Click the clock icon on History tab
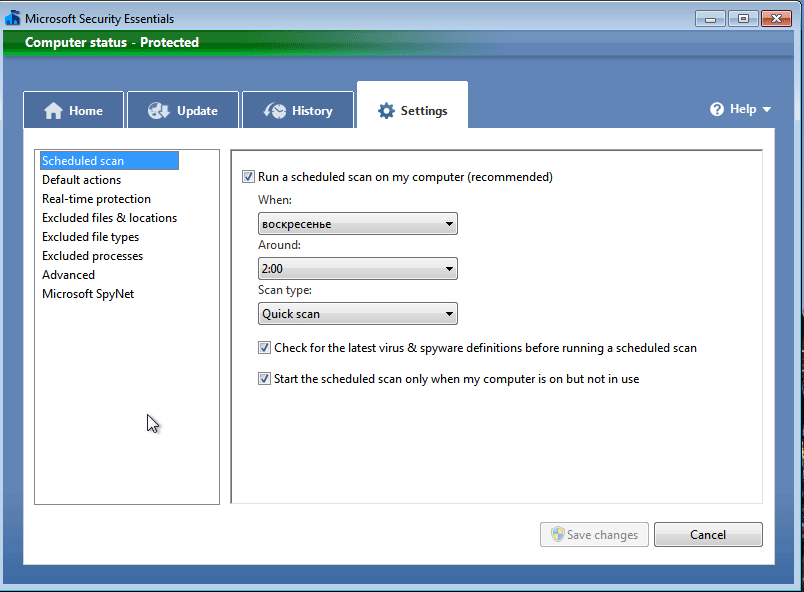Screen dimensions: 804x592 274,111
